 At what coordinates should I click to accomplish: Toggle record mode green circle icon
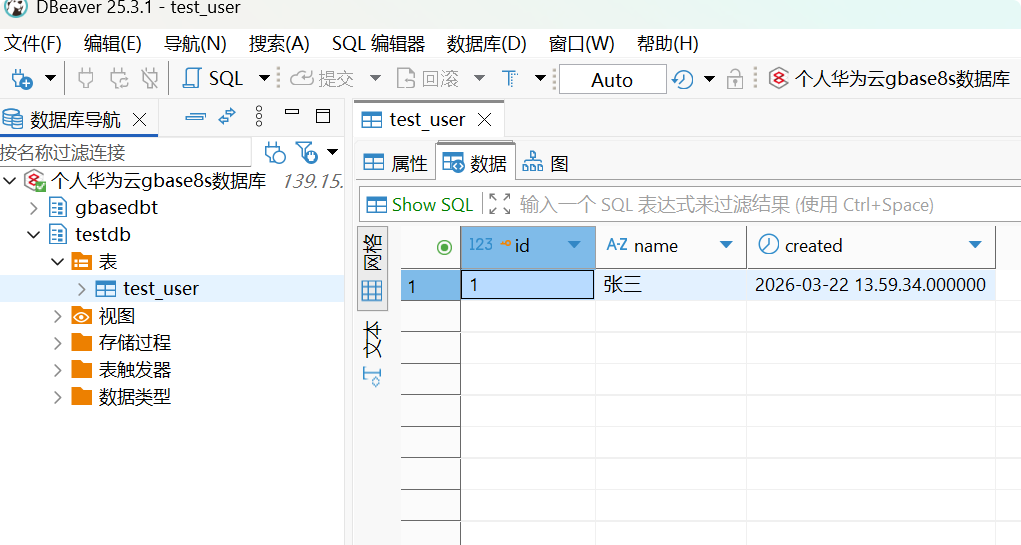tap(445, 247)
